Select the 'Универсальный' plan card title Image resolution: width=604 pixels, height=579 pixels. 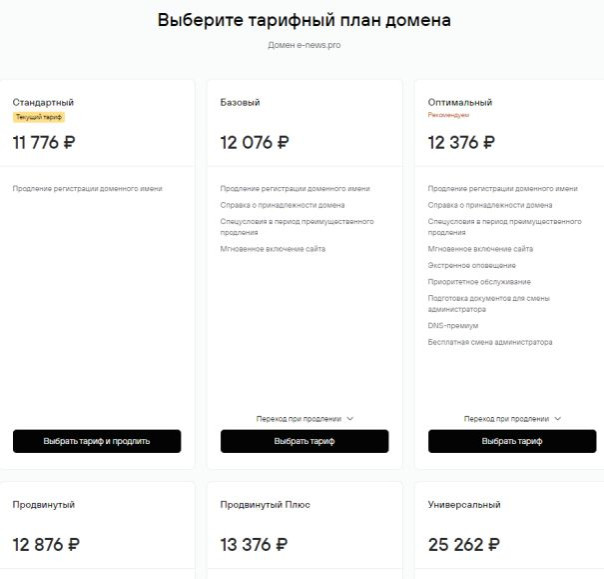tap(464, 505)
